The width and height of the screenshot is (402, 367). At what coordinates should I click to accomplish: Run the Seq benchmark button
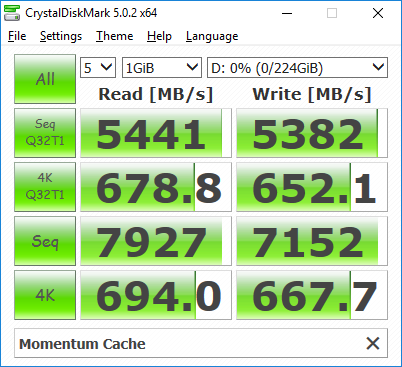pos(45,241)
